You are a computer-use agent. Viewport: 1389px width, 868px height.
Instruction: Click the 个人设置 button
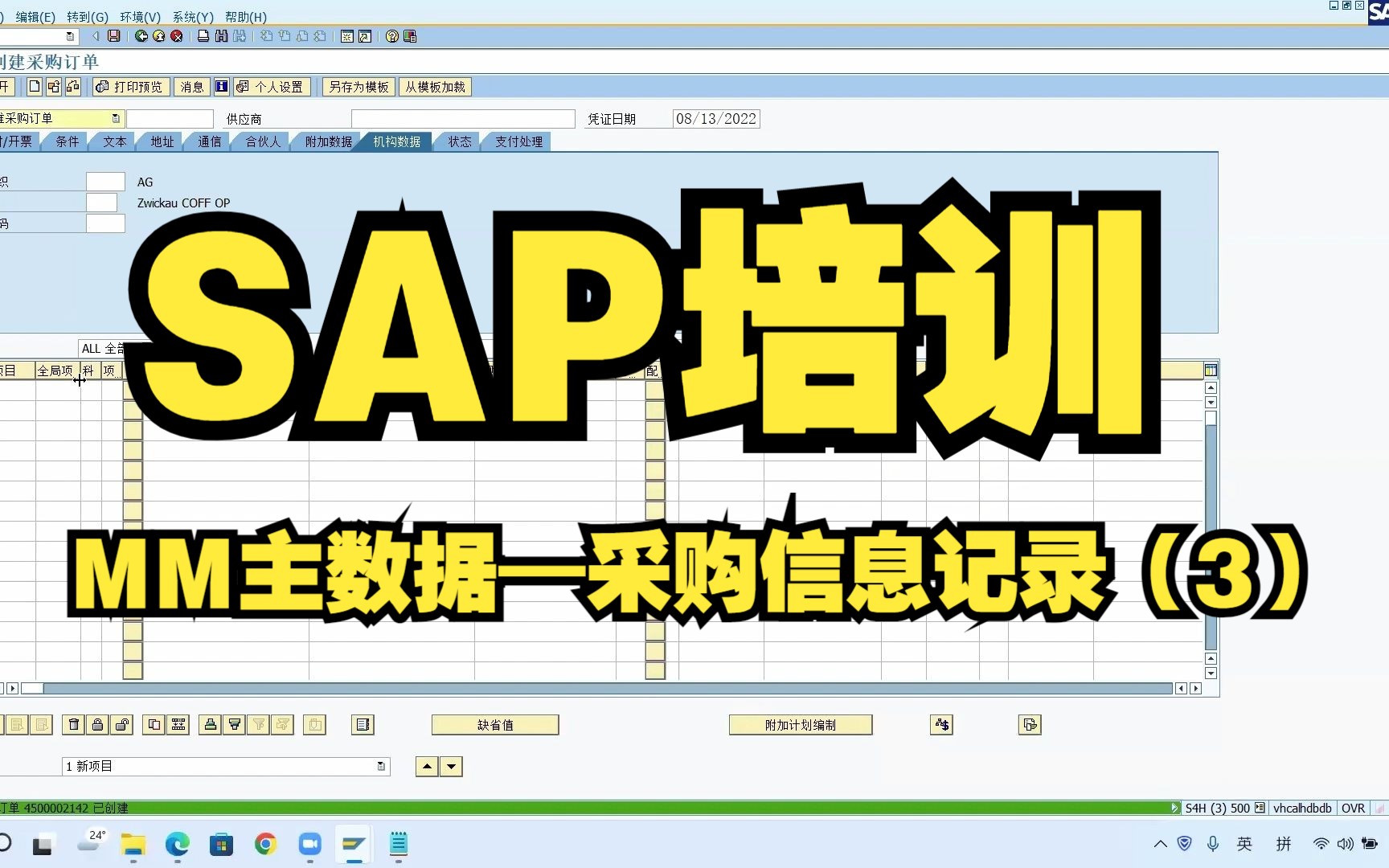point(272,87)
